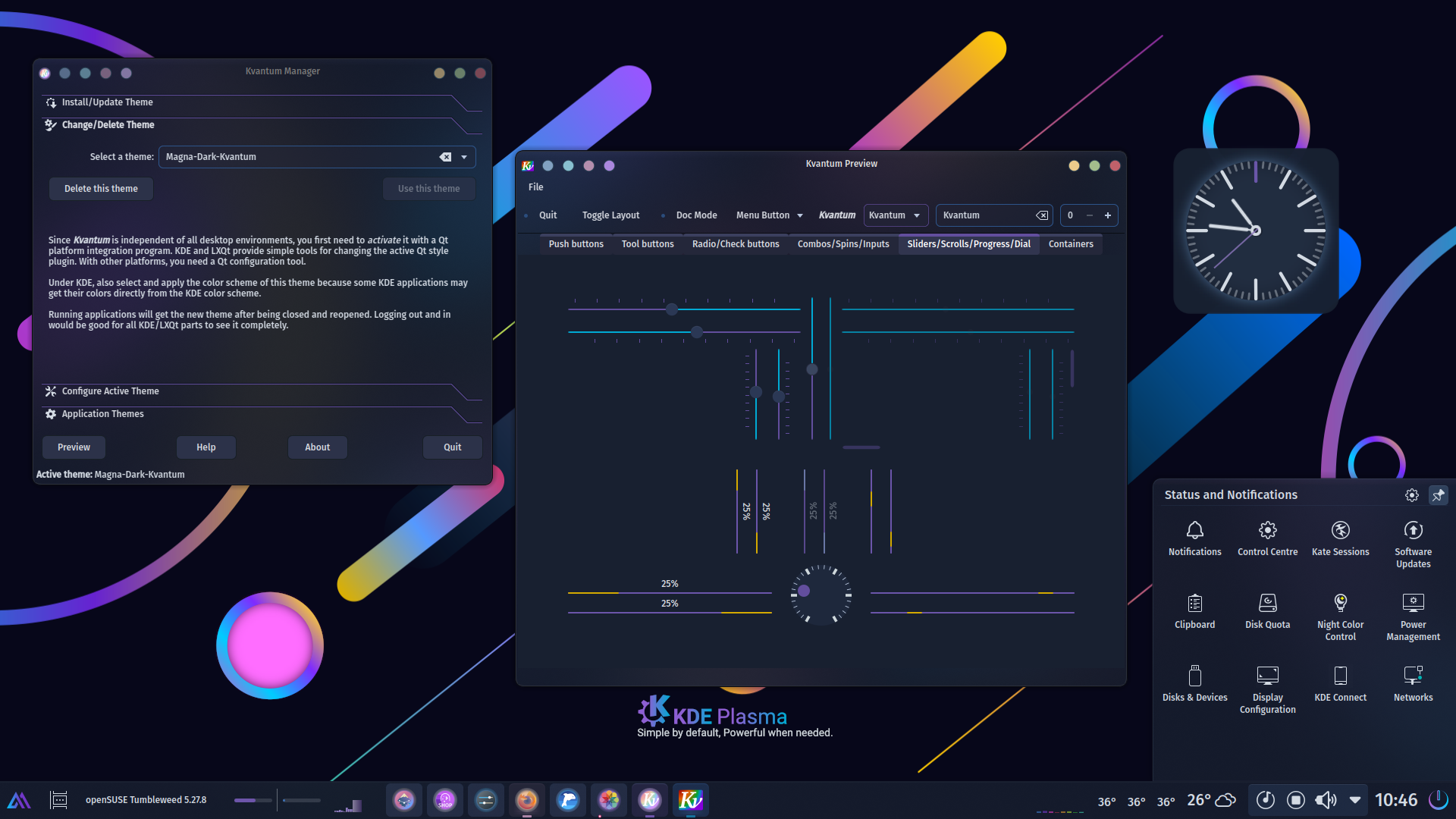Click the cloudy weather widget on taskbar
This screenshot has width=1456, height=819.
click(x=1211, y=800)
